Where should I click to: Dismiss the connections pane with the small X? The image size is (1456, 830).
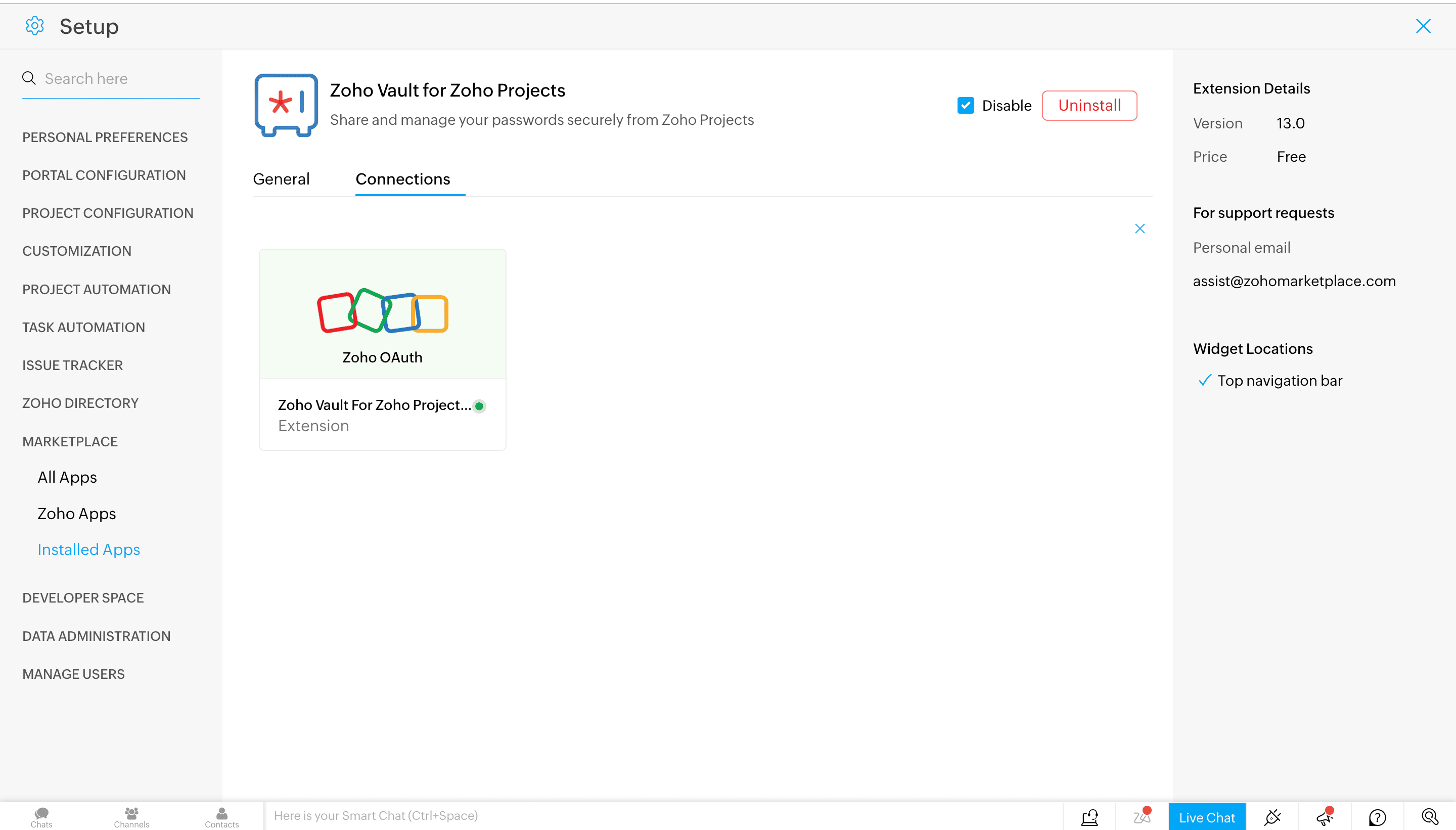(x=1140, y=228)
